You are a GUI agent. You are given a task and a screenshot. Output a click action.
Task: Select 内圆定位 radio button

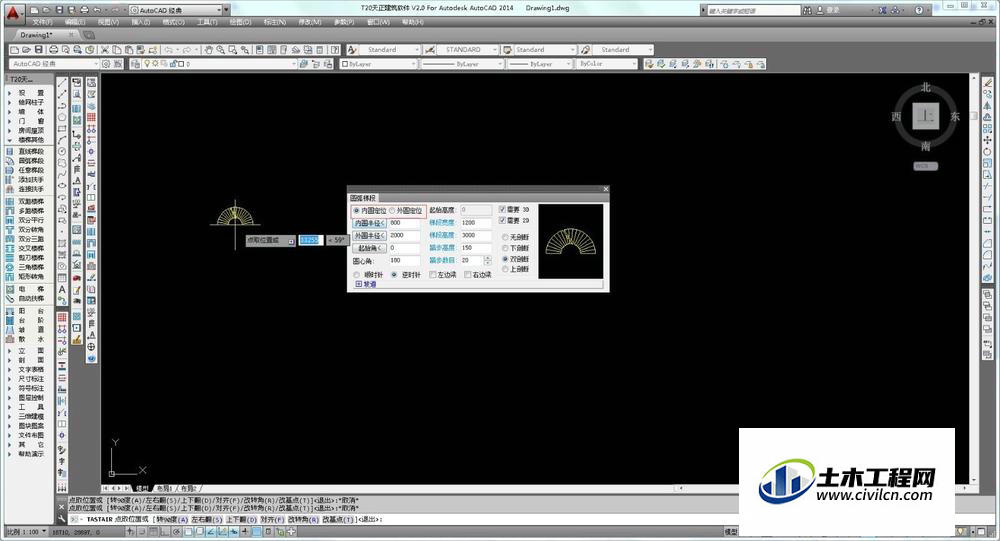[357, 211]
